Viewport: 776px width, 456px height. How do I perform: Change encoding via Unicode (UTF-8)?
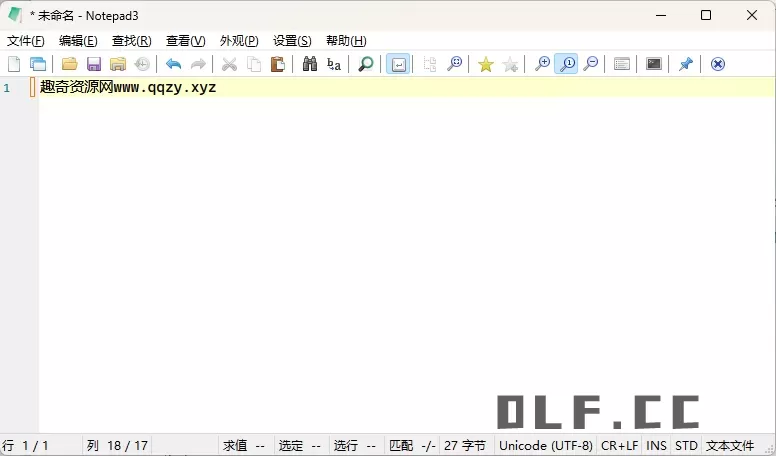(545, 446)
